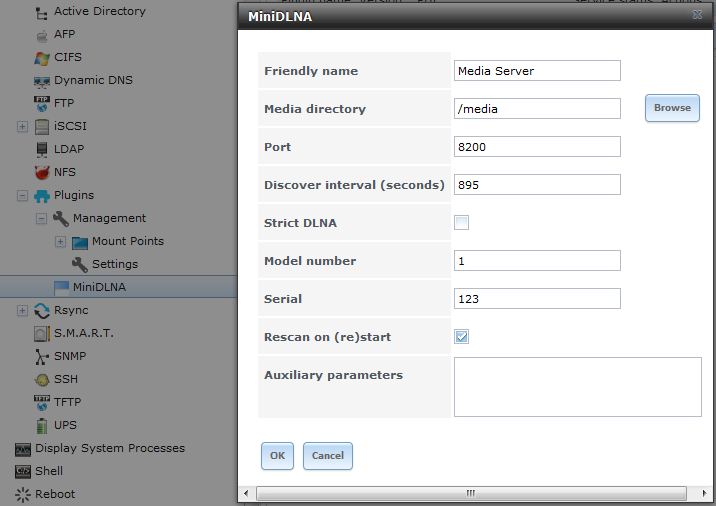Close the MiniDLNA dialog with the X
This screenshot has height=506, width=716.
(x=697, y=15)
